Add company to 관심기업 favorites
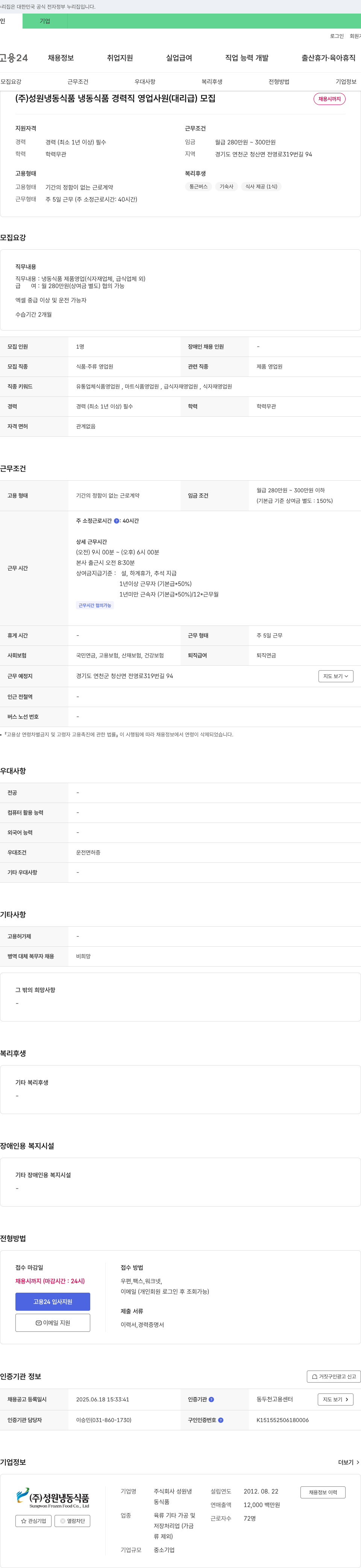This screenshot has height=1568, width=361. pos(33,1521)
